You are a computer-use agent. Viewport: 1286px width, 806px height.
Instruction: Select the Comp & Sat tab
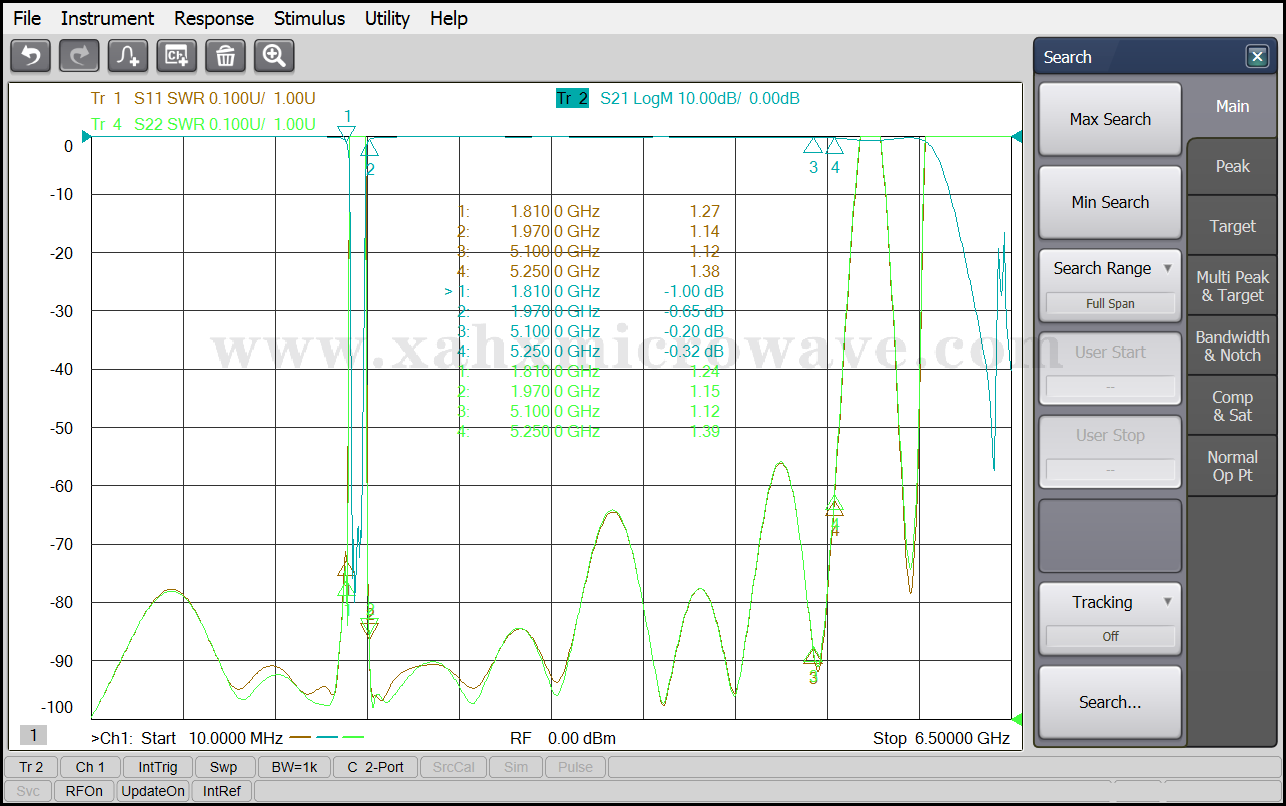[x=1232, y=406]
